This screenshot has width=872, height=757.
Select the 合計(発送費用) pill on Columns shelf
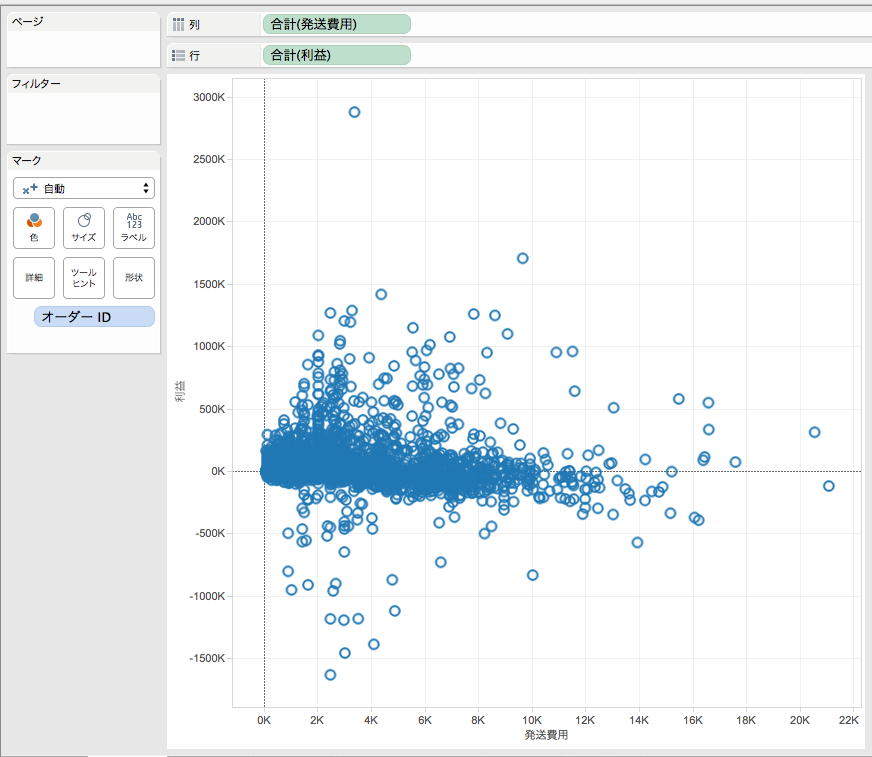336,24
